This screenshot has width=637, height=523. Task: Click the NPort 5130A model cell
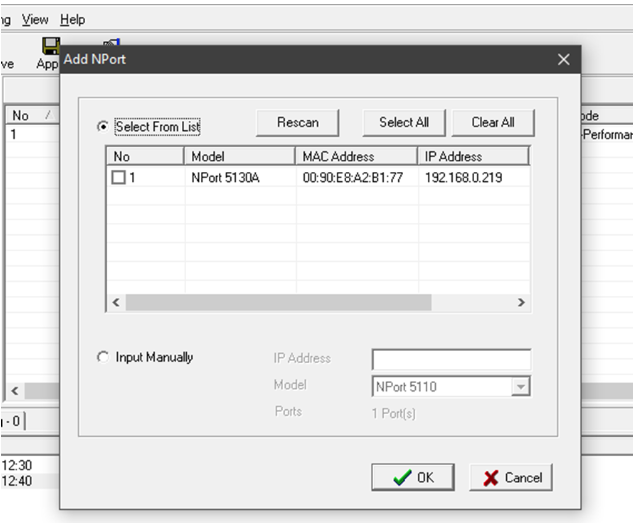(x=225, y=178)
